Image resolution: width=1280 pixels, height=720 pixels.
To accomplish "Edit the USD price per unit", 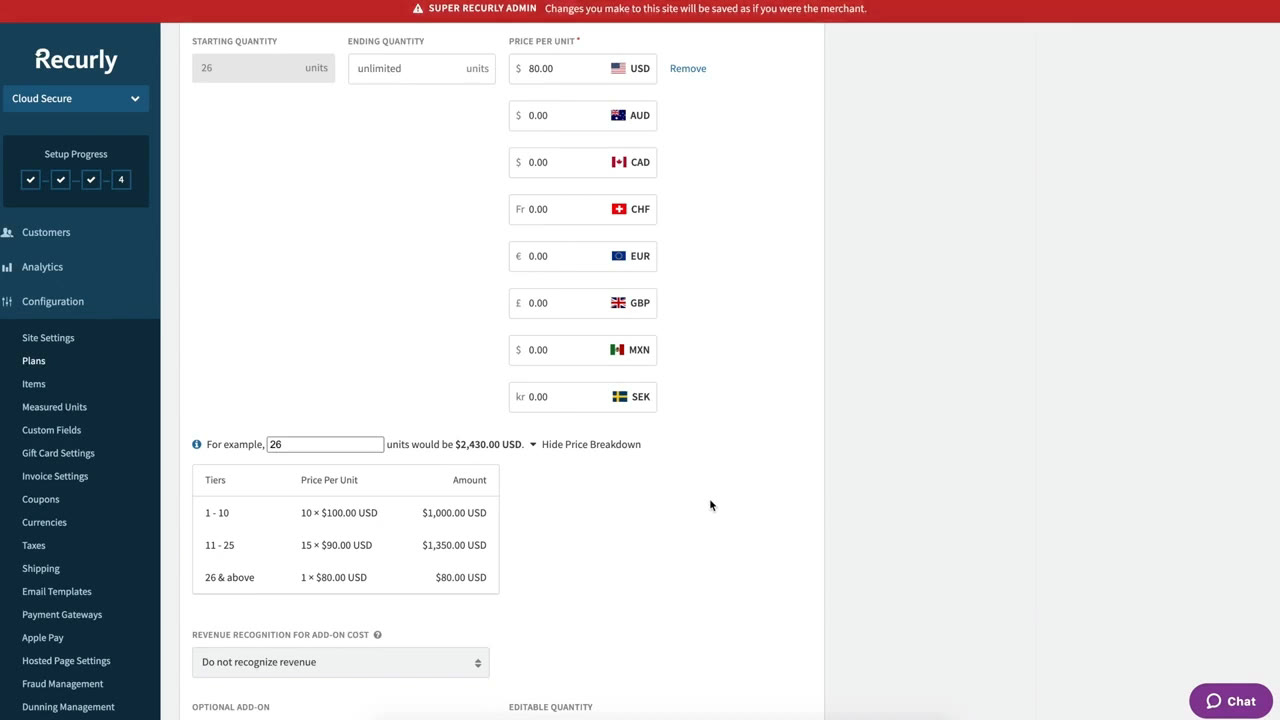I will point(583,68).
